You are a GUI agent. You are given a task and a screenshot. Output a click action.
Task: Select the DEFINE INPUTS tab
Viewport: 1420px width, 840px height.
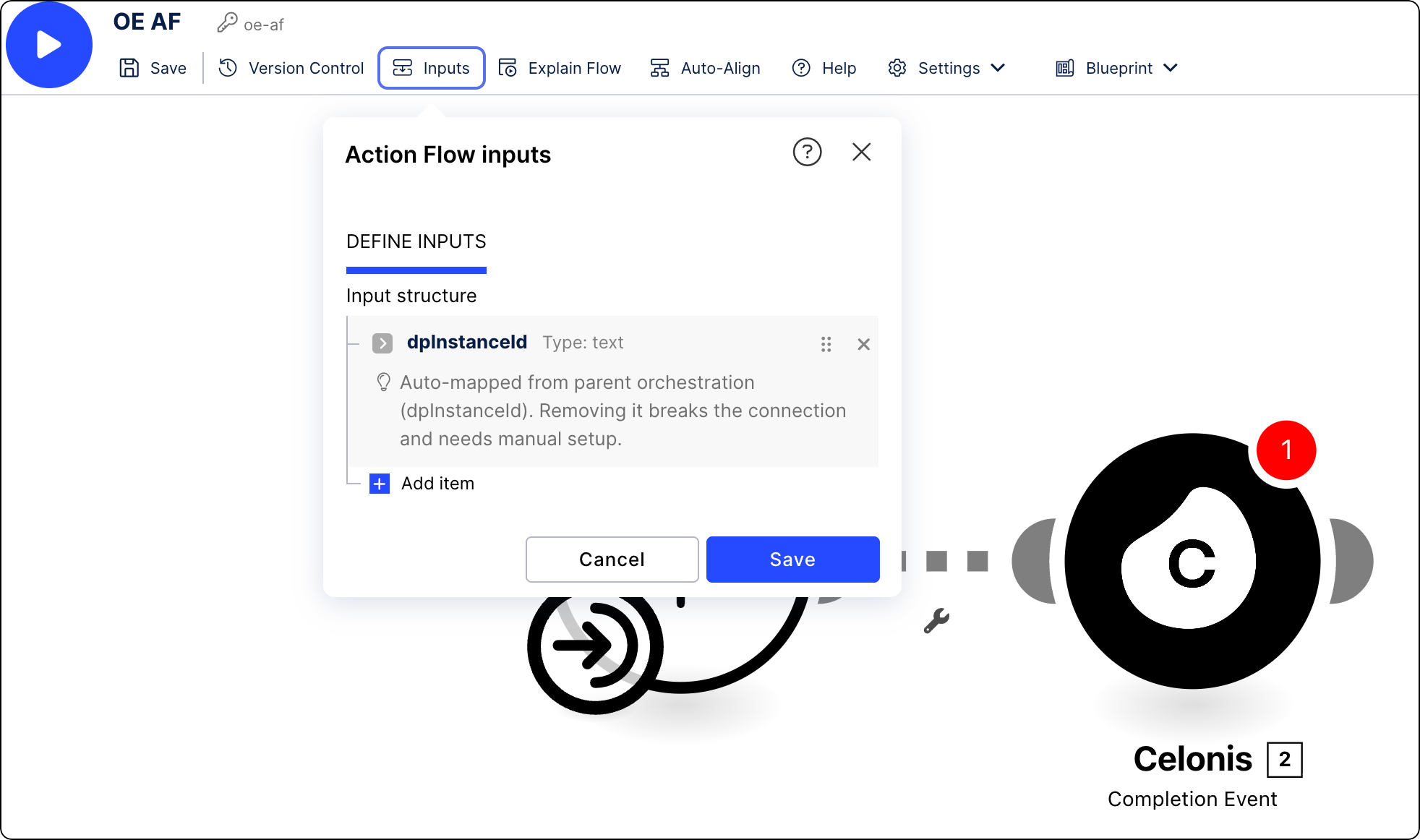pyautogui.click(x=416, y=241)
